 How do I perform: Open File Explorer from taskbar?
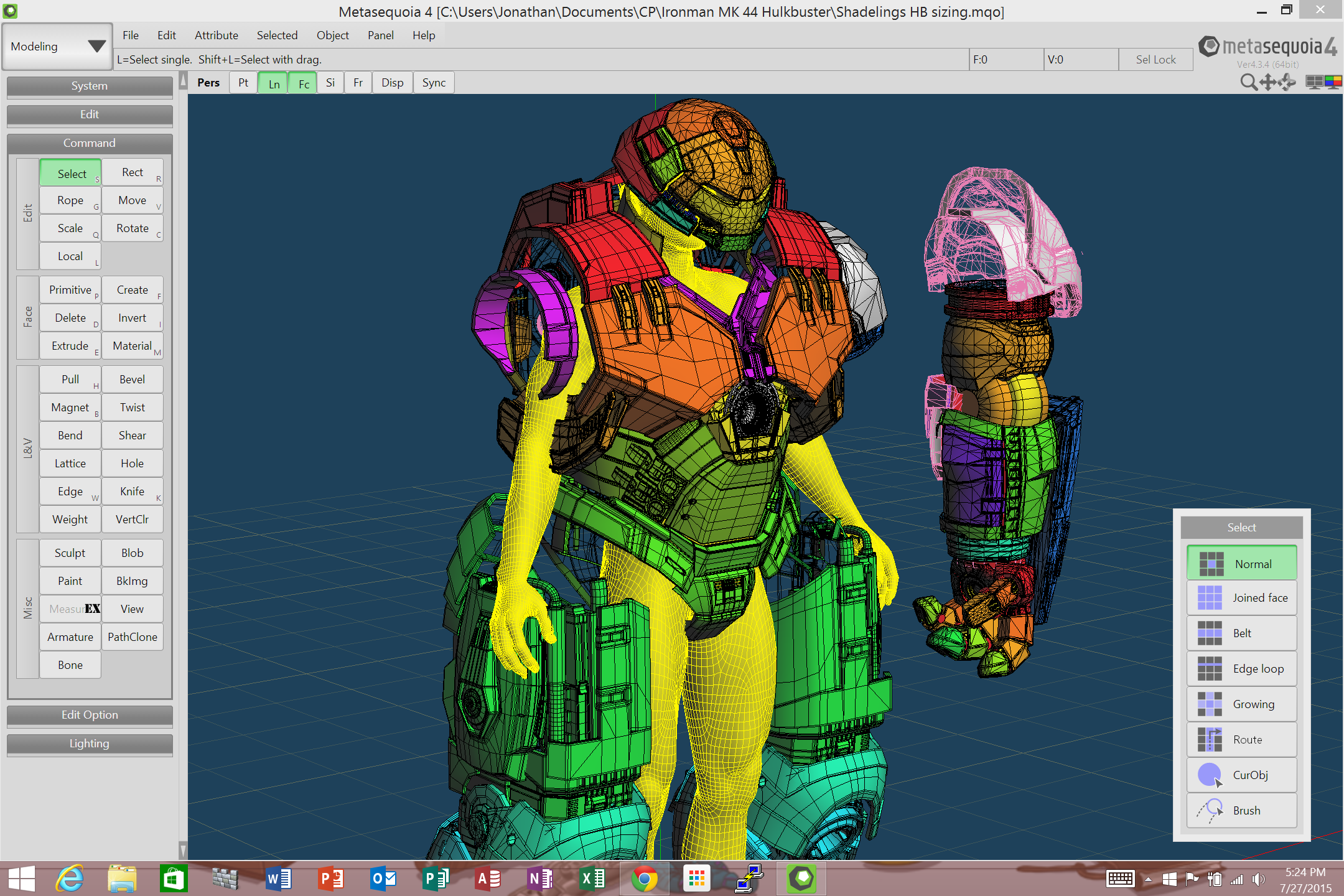122,879
